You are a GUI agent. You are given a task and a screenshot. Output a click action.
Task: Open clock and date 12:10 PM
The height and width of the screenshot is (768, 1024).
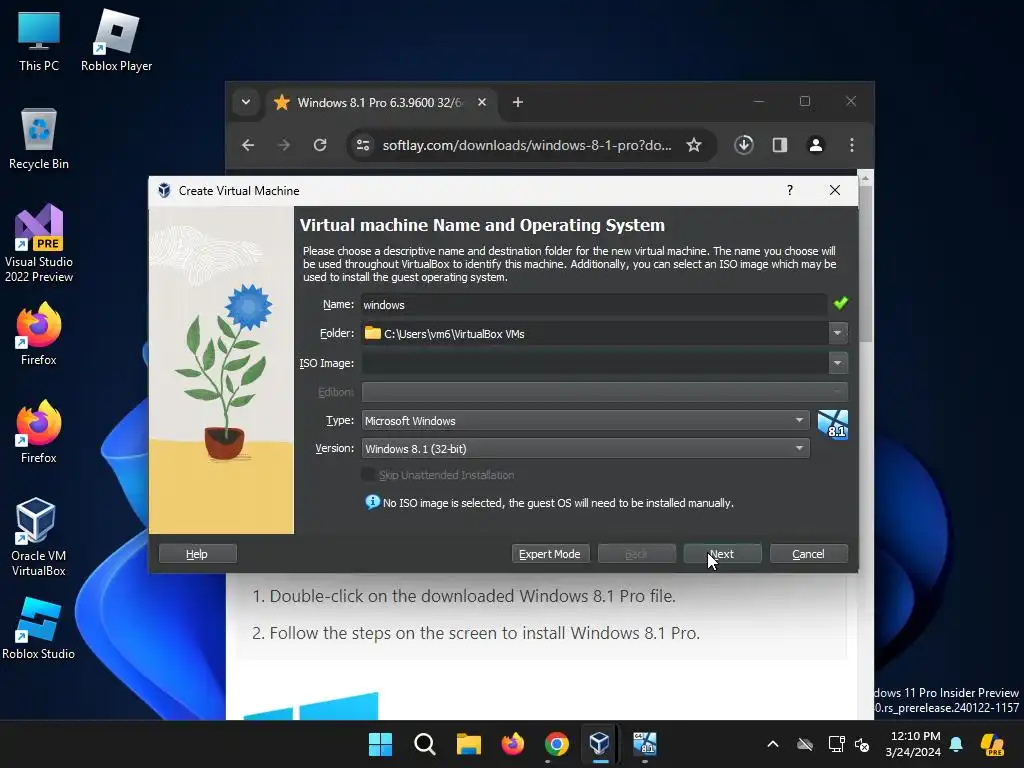(x=913, y=744)
